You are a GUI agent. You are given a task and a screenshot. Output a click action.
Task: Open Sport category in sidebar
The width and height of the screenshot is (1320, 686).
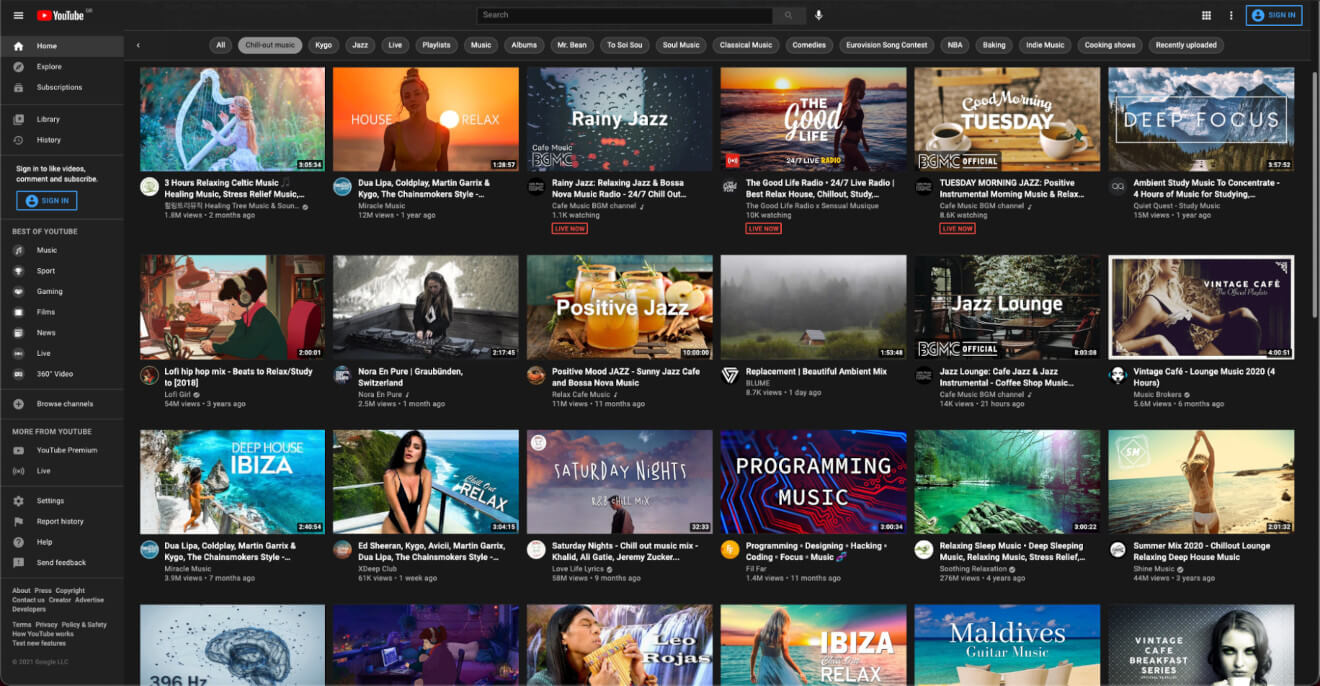(62, 271)
